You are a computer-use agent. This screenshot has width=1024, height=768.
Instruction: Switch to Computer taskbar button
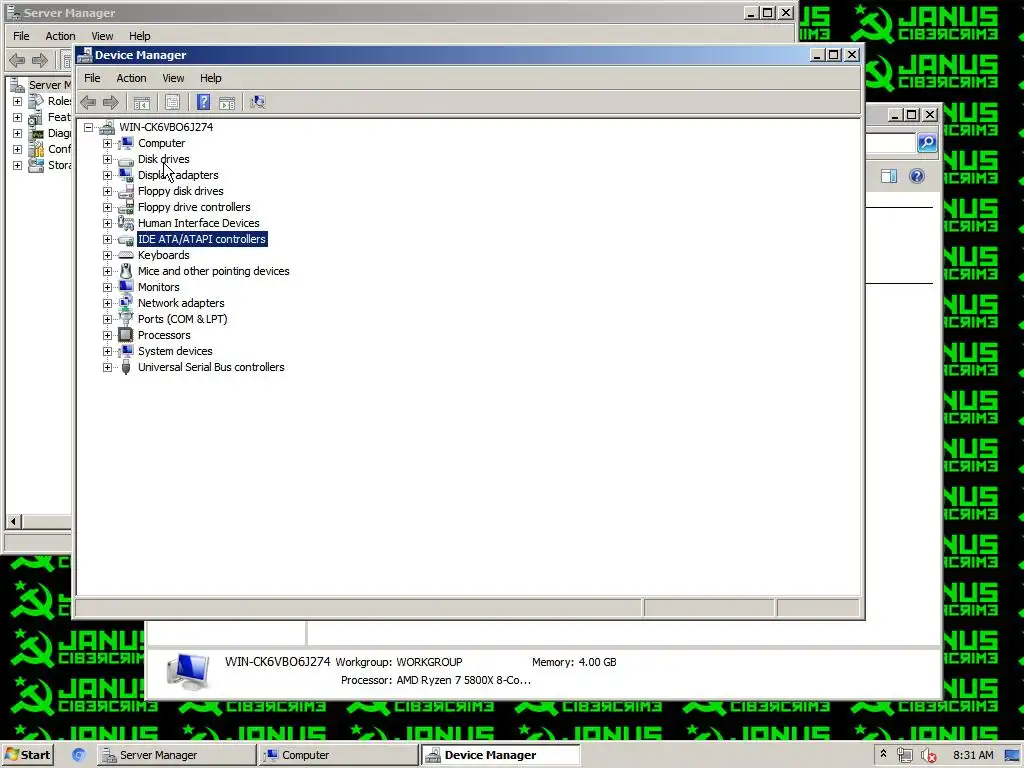[x=338, y=755]
